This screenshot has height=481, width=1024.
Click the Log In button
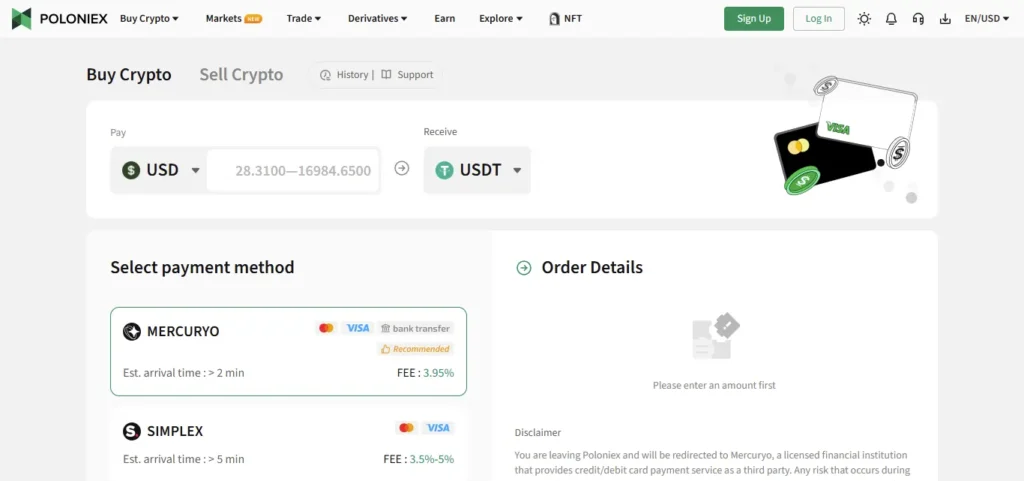pos(818,18)
